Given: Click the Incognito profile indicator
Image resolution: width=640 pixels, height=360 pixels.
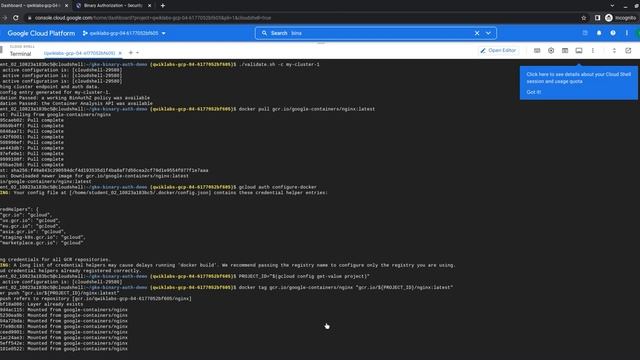Looking at the screenshot, I should tap(620, 18).
